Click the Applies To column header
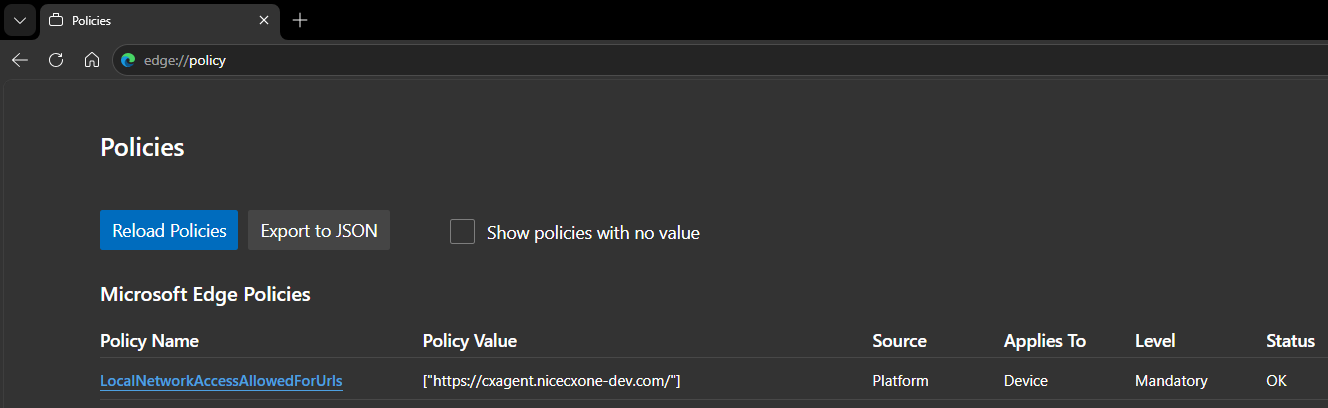The image size is (1328, 408). 1045,341
